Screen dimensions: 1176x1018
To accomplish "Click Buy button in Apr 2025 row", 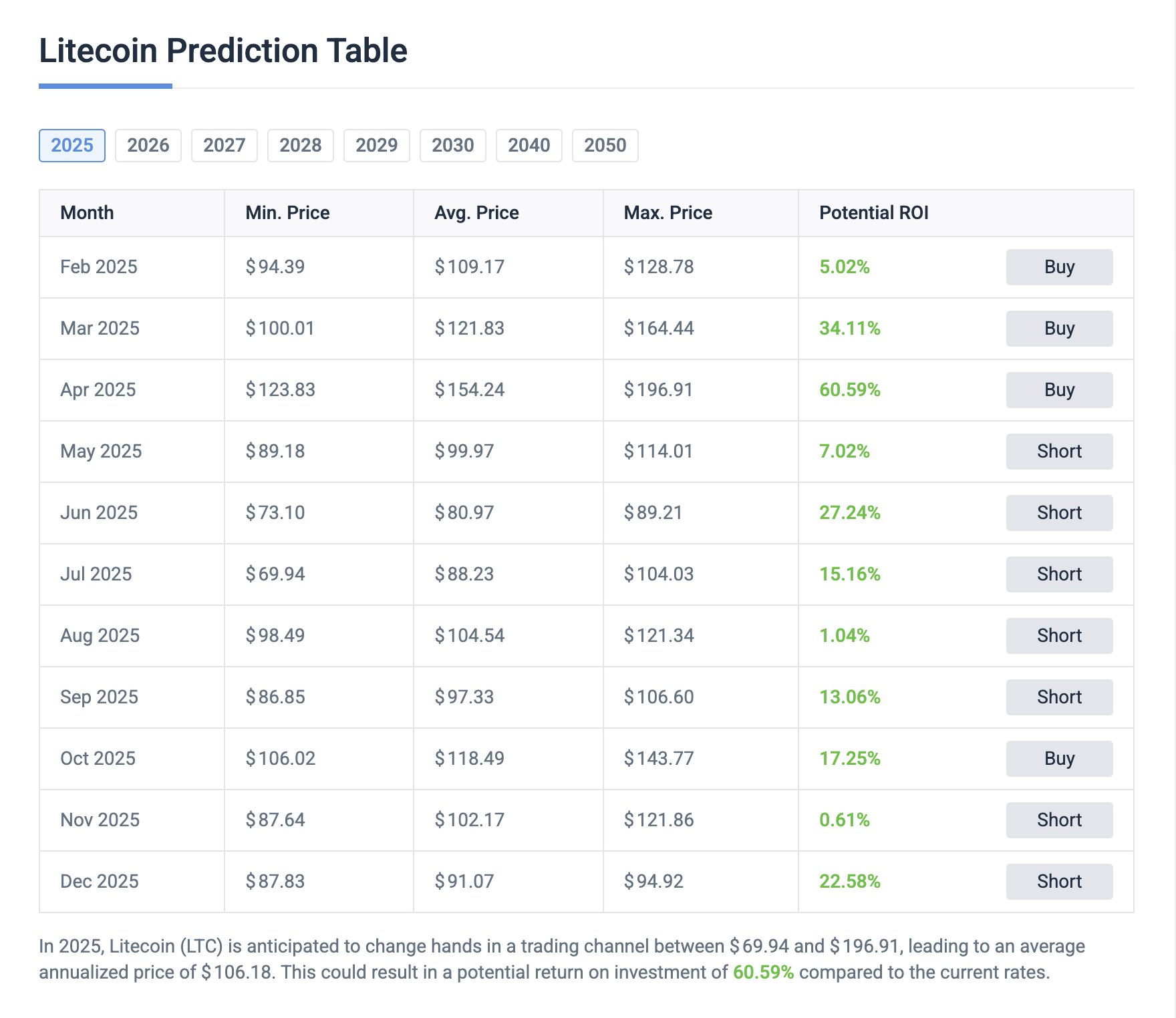I will tap(1060, 390).
